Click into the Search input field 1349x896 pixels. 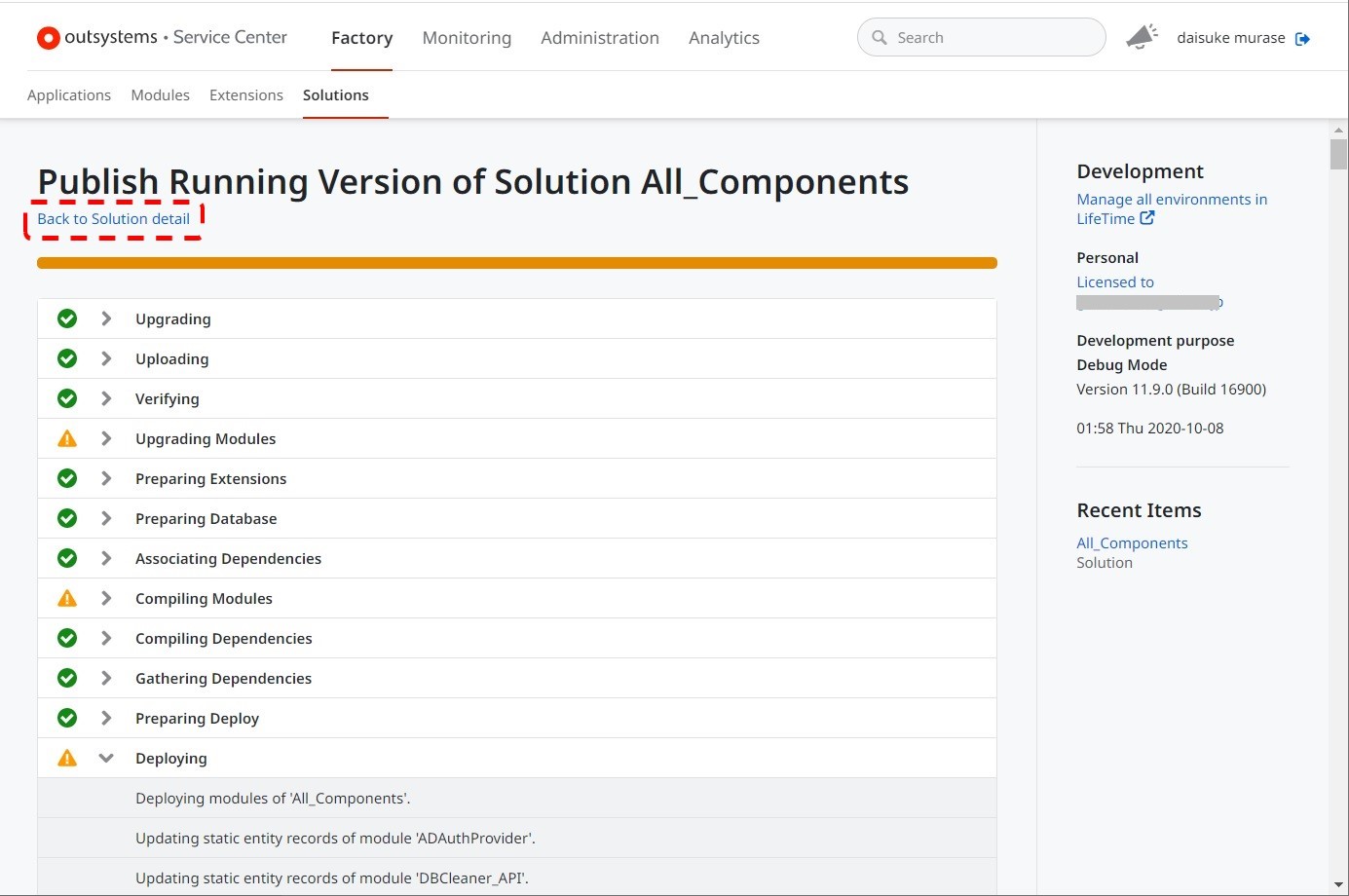(x=993, y=38)
